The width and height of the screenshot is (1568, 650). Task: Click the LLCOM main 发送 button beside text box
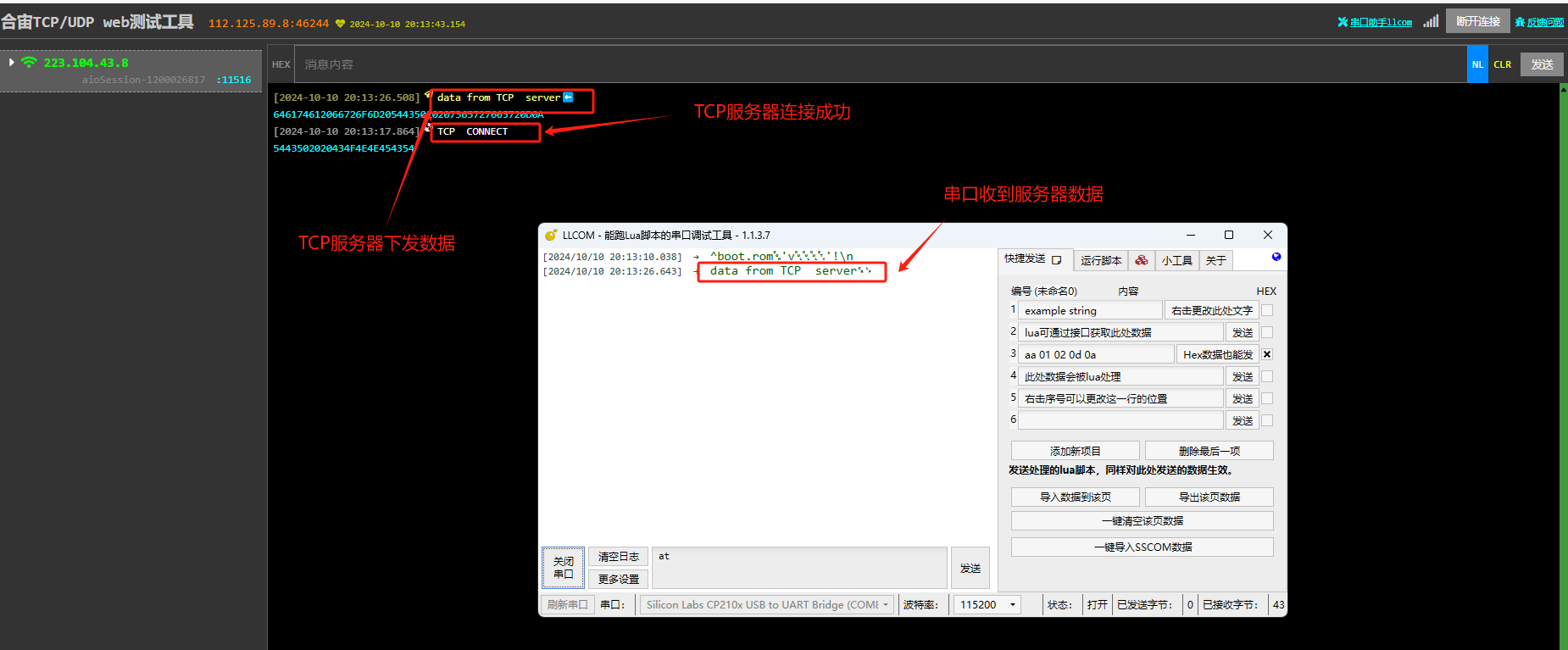[x=970, y=568]
